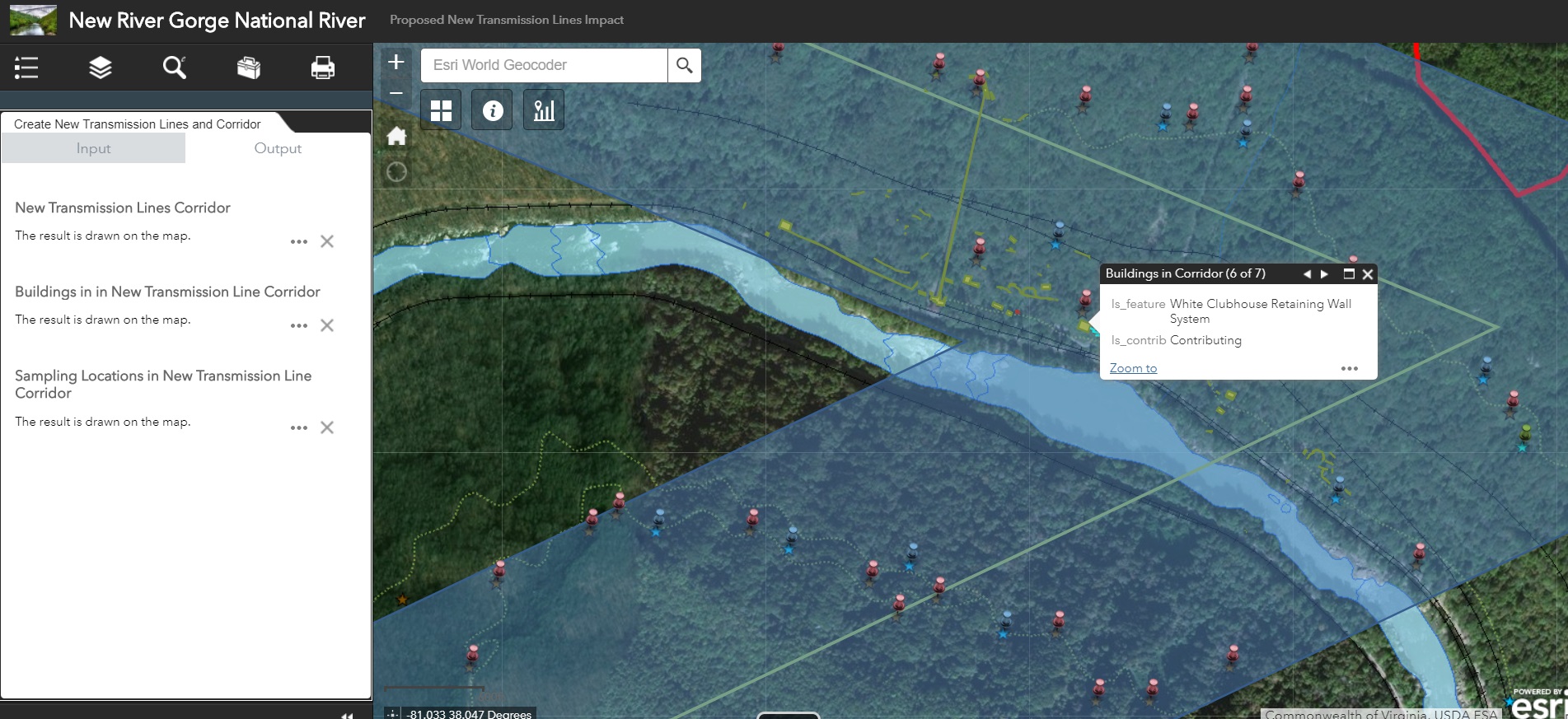Open the Basemap Gallery grid
The width and height of the screenshot is (1568, 719).
tap(441, 110)
